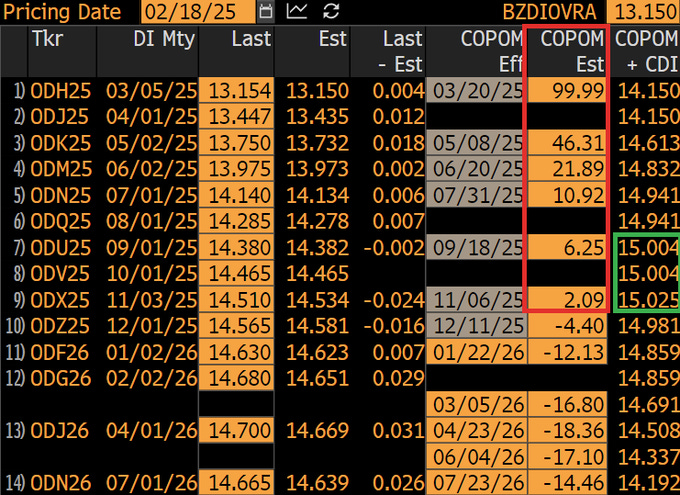Edit COPOM estimate value -12.13

point(567,352)
